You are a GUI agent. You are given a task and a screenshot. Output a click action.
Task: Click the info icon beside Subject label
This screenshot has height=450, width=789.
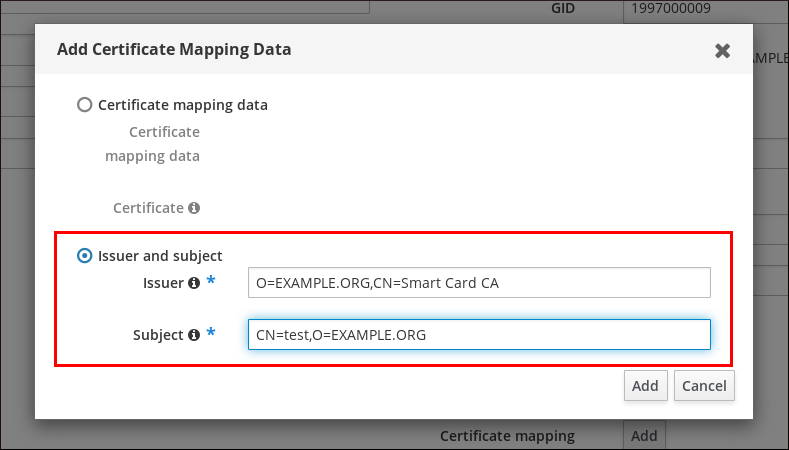pos(194,335)
